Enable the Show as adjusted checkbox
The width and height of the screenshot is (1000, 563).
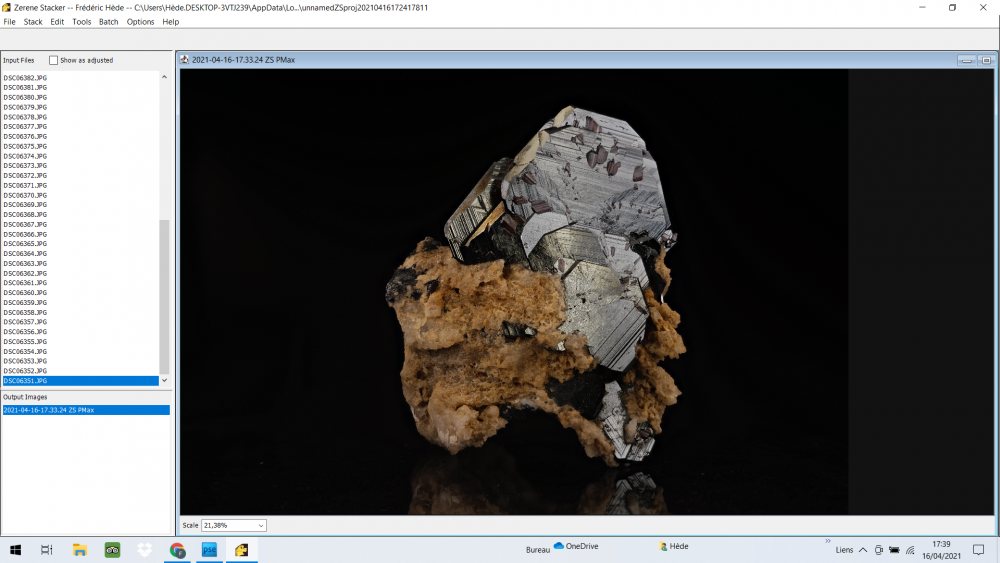click(54, 60)
